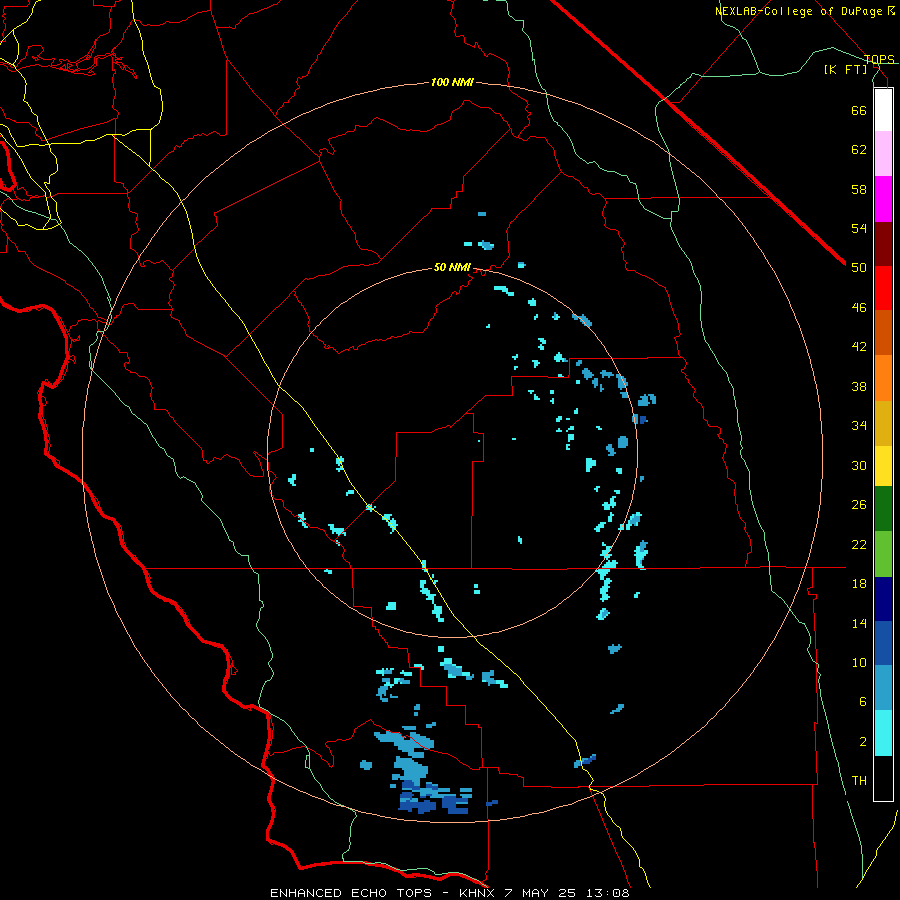Click the legend value 10
Screen dimensions: 900x900
(x=859, y=663)
